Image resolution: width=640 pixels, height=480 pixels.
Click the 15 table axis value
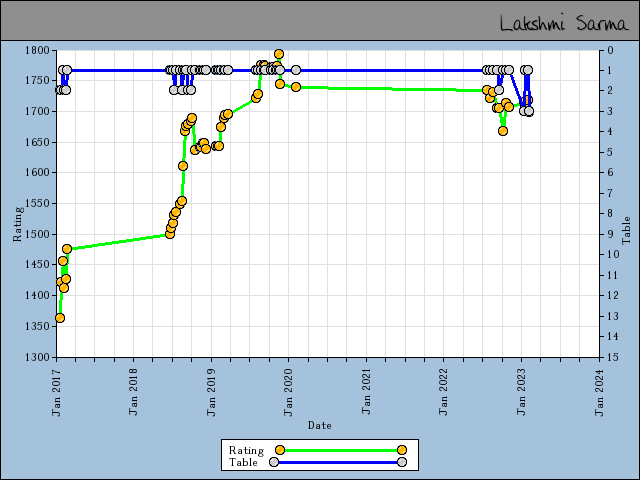(613, 357)
